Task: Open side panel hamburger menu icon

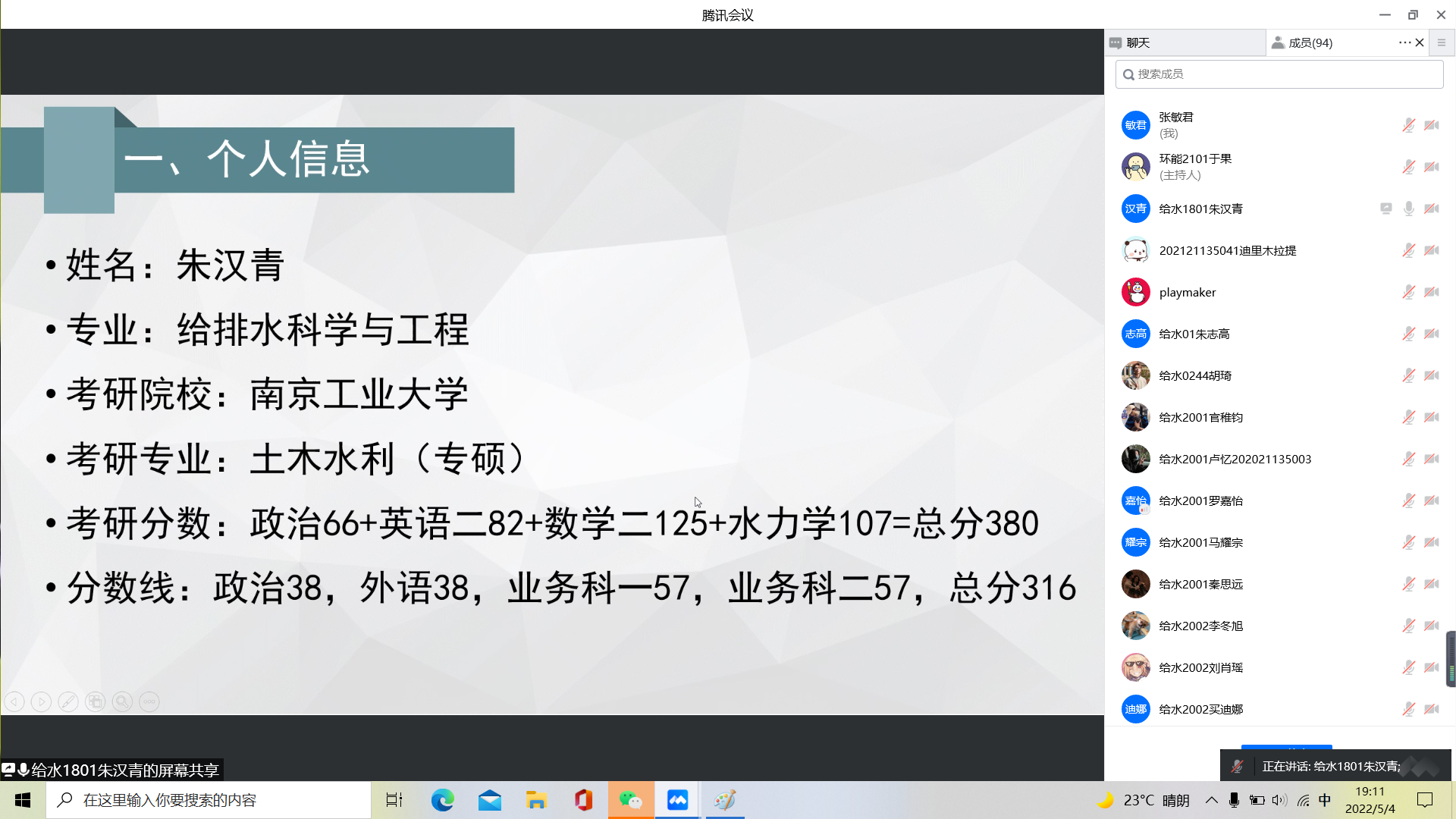Action: pos(1442,42)
